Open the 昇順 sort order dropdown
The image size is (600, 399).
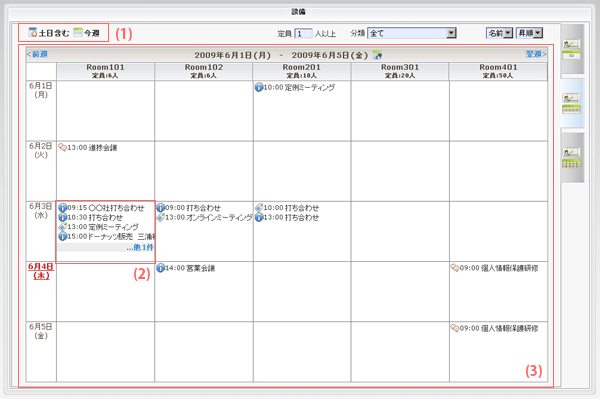click(529, 33)
